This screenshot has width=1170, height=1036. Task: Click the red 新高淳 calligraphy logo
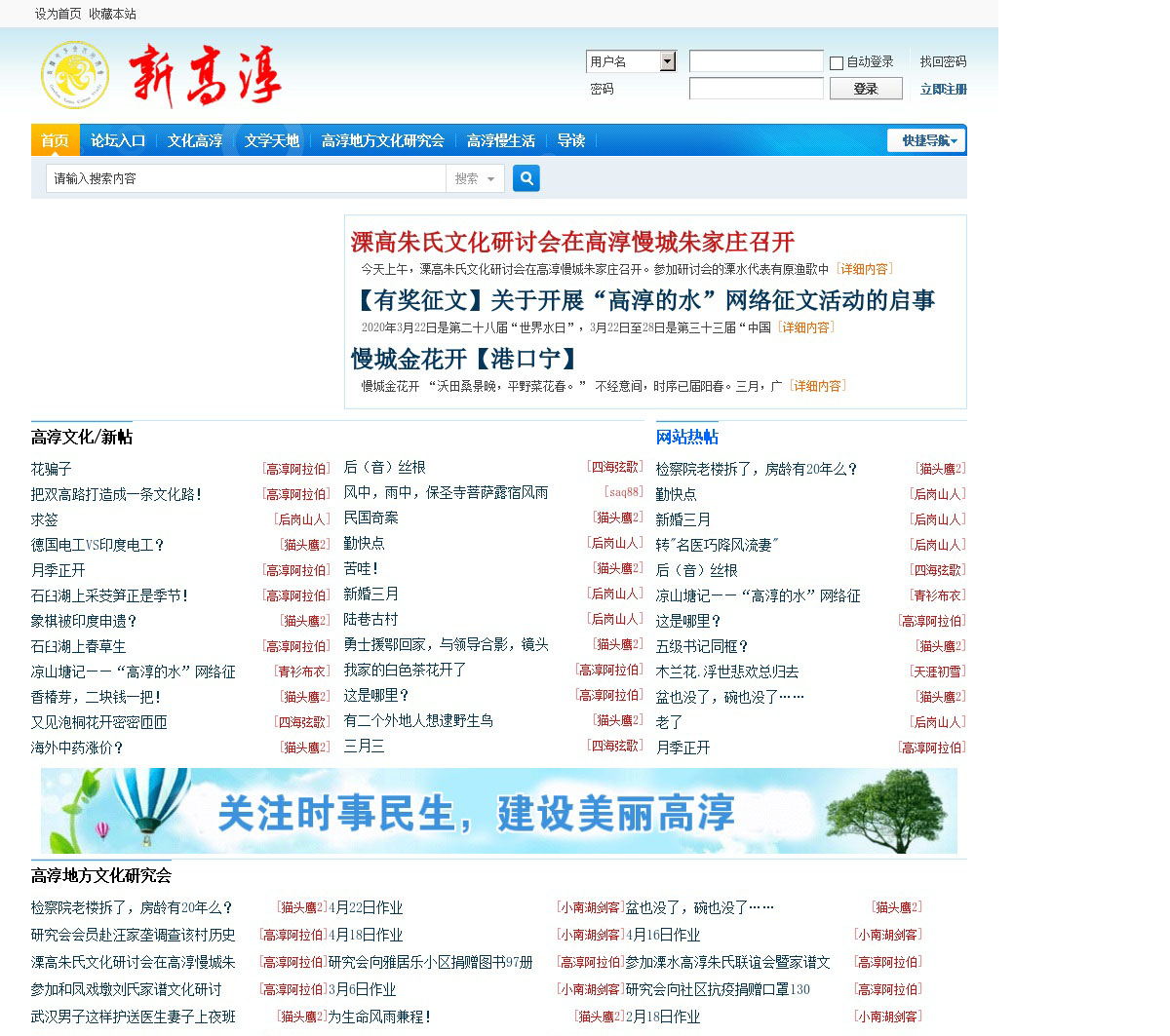pyautogui.click(x=206, y=75)
